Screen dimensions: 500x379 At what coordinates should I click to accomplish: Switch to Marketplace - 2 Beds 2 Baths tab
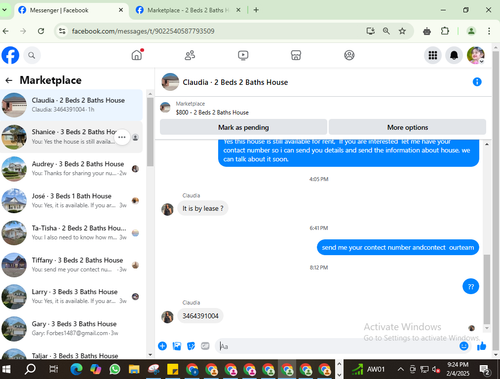point(188,10)
